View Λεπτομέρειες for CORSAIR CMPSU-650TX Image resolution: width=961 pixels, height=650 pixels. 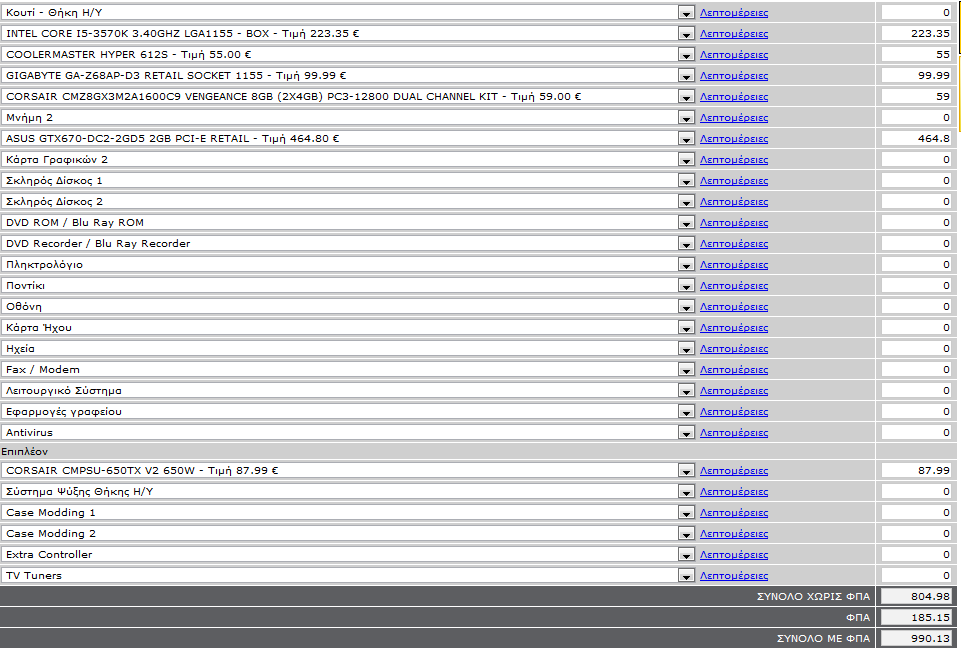pyautogui.click(x=734, y=470)
